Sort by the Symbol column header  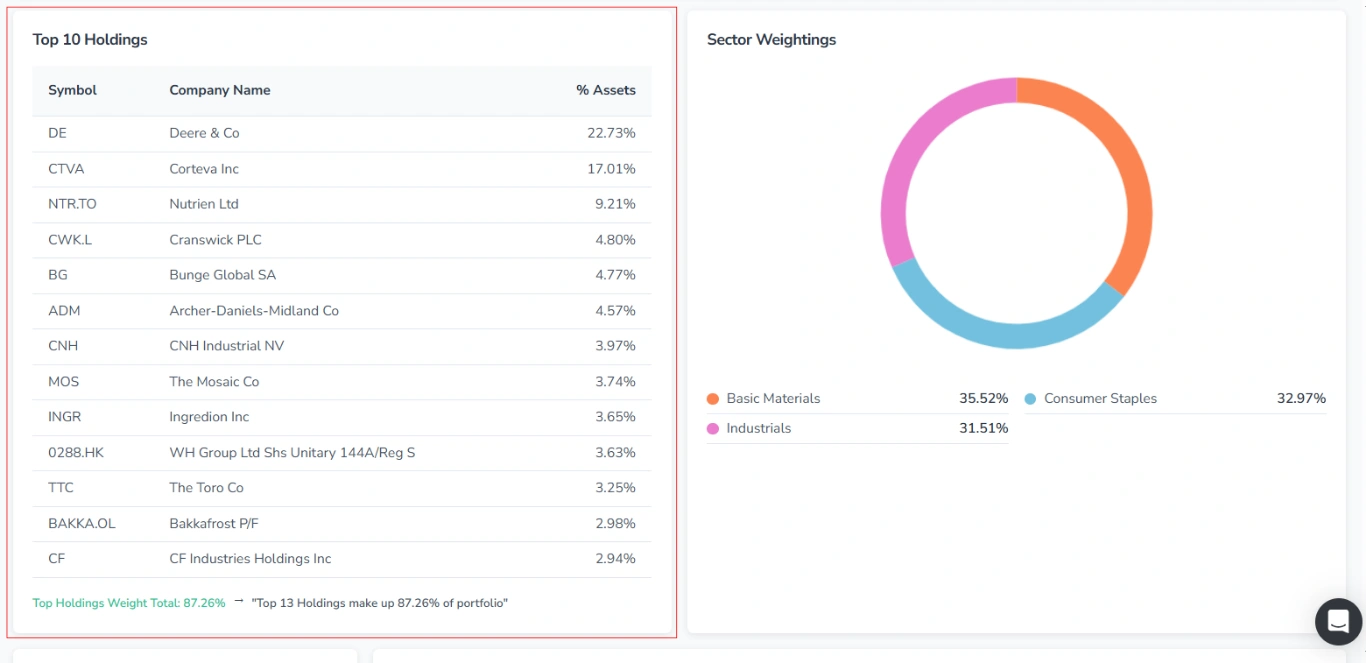(72, 90)
